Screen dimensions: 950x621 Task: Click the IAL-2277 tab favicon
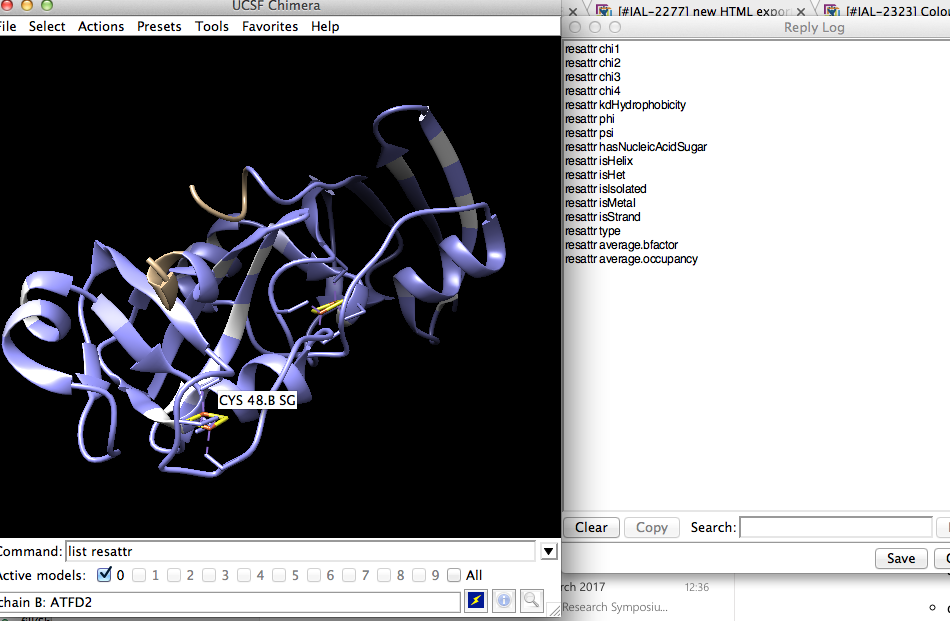603,11
